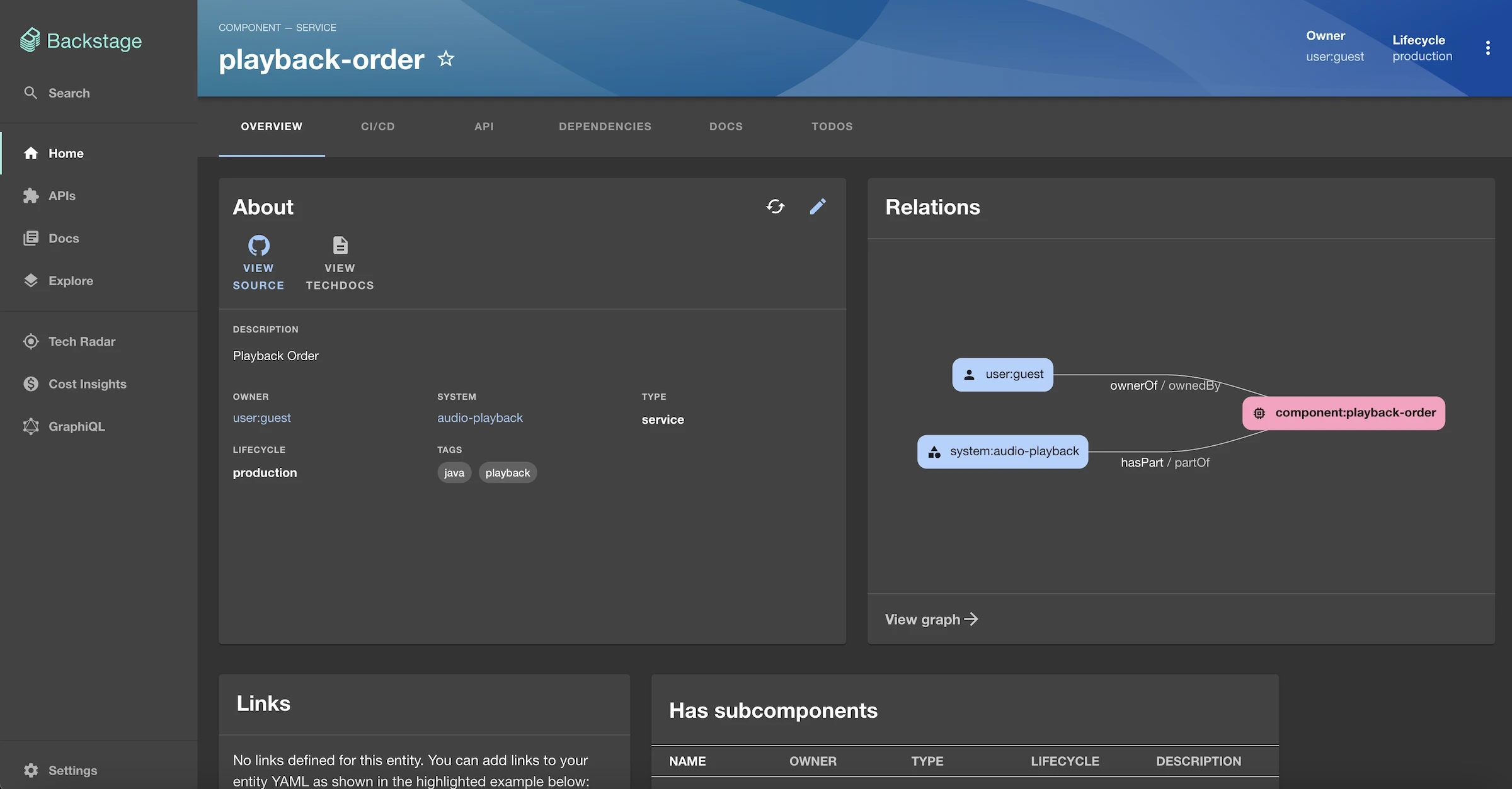Click the 'service' type value
The width and height of the screenshot is (1512, 789).
pyautogui.click(x=663, y=420)
